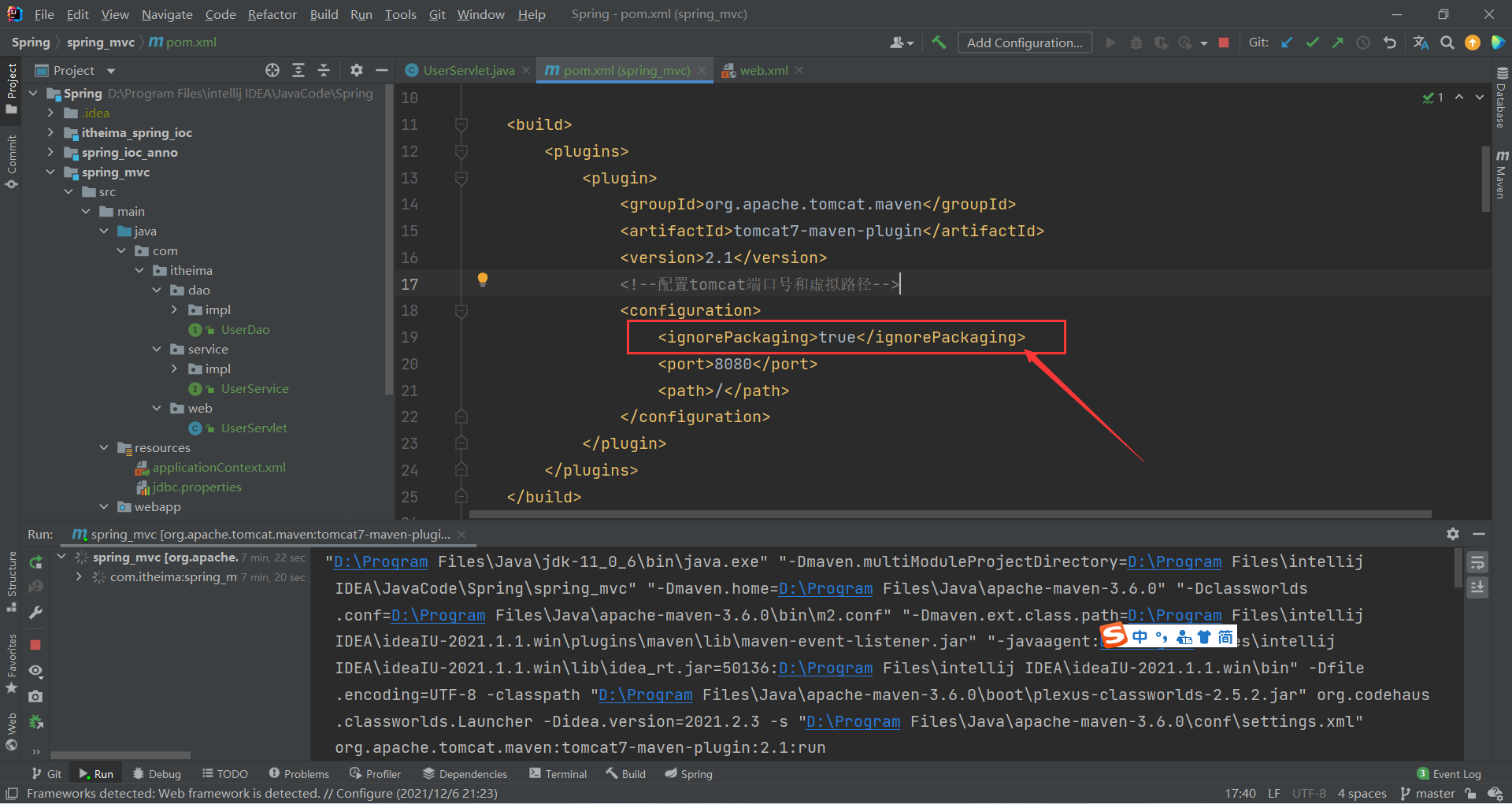Toggle tool window quick-access button in status bar
Image resolution: width=1512 pixels, height=804 pixels.
click(x=12, y=794)
